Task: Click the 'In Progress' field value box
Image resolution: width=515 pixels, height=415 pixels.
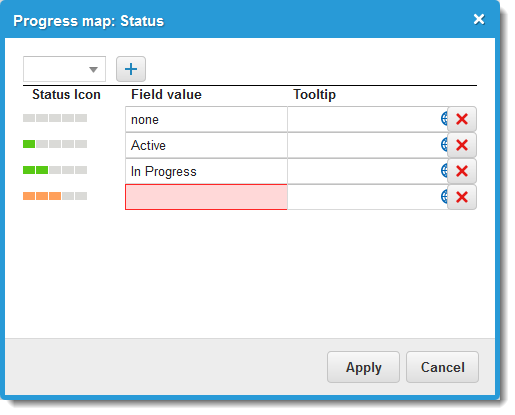Action: 206,171
